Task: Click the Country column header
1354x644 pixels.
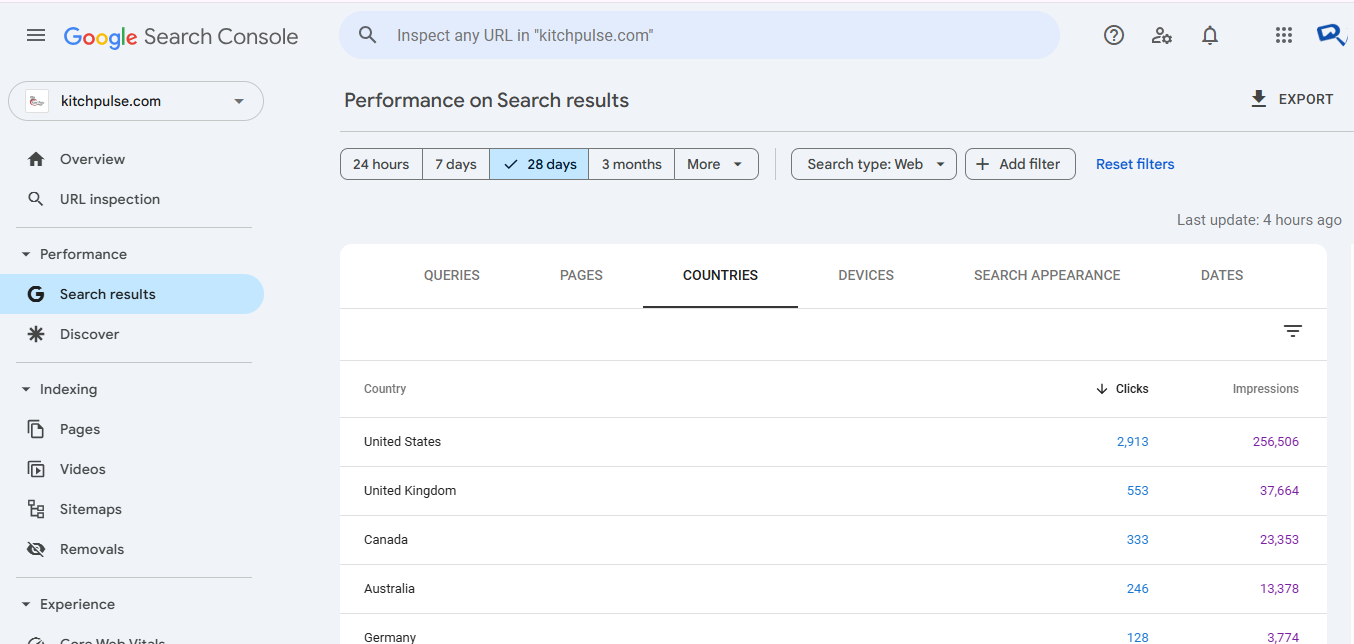Action: click(x=385, y=389)
